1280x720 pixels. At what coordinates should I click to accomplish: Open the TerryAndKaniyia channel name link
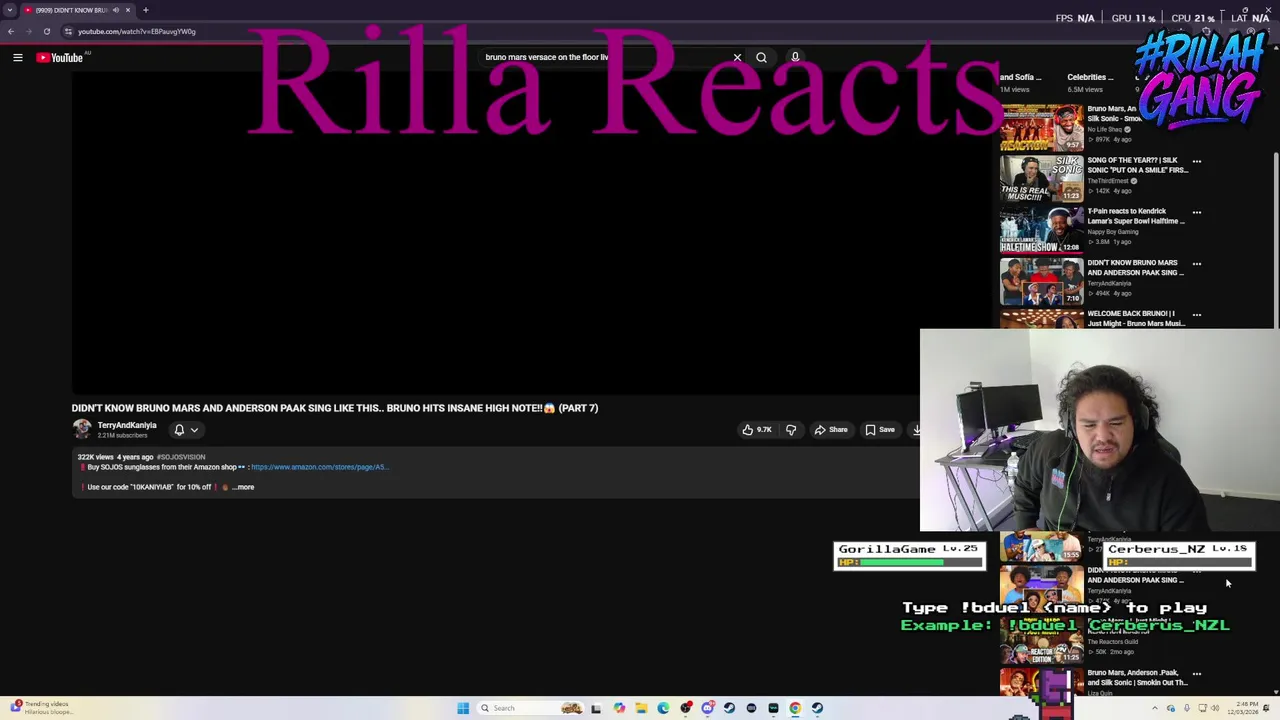(127, 425)
